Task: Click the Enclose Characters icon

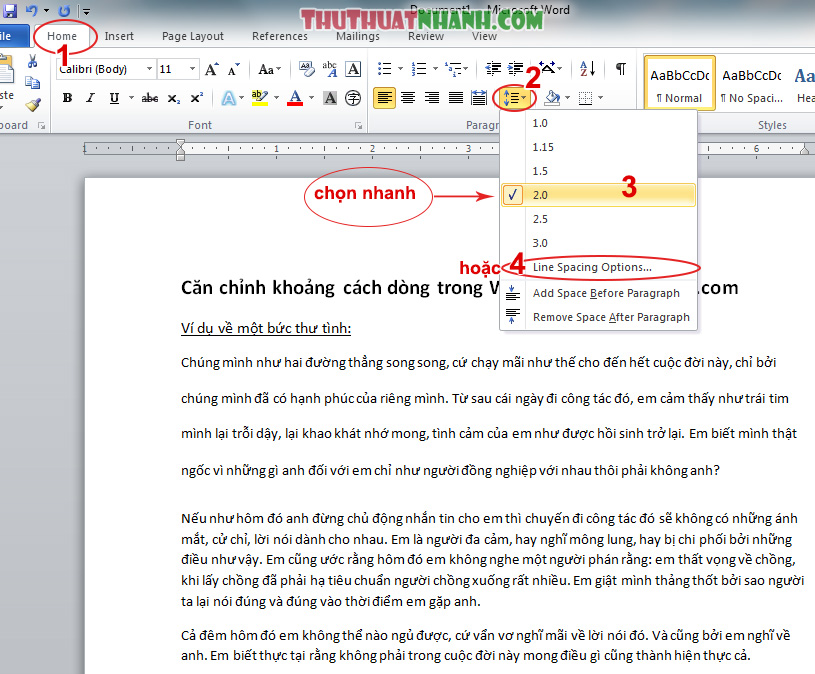Action: (x=353, y=98)
